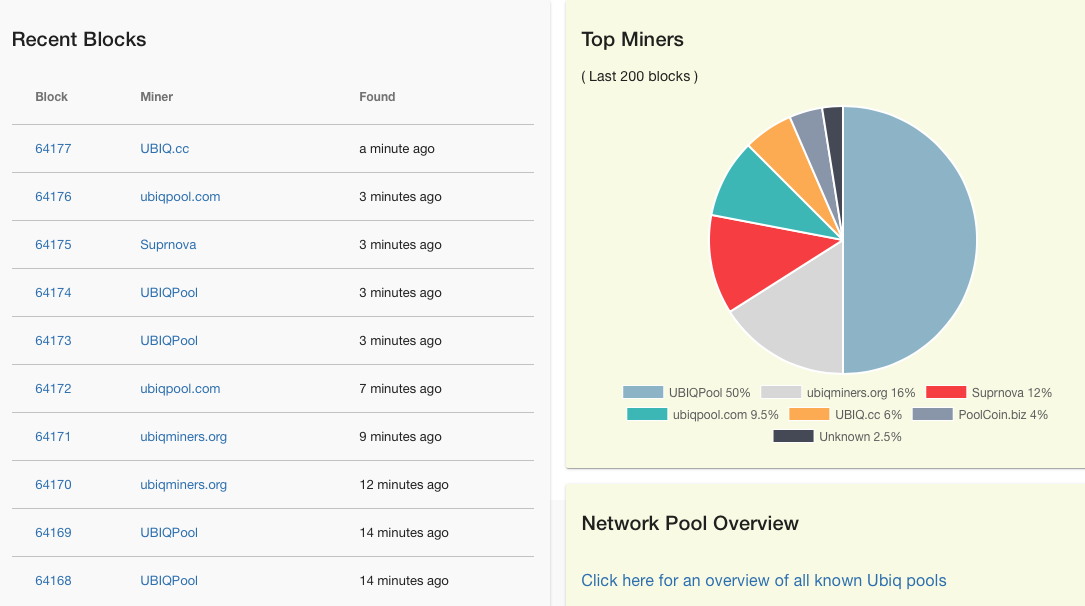Toggle UBIQ.cc 6% legend swatch
Viewport: 1085px width, 606px height.
pos(809,414)
